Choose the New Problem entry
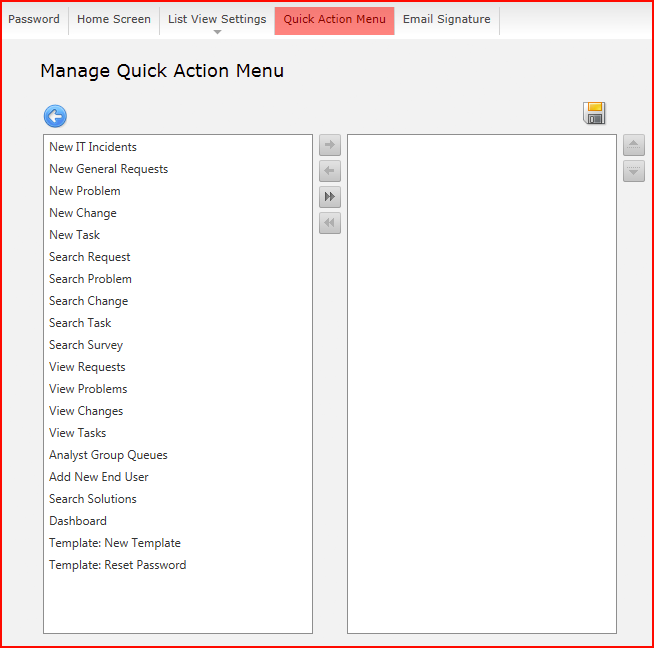 tap(178, 191)
